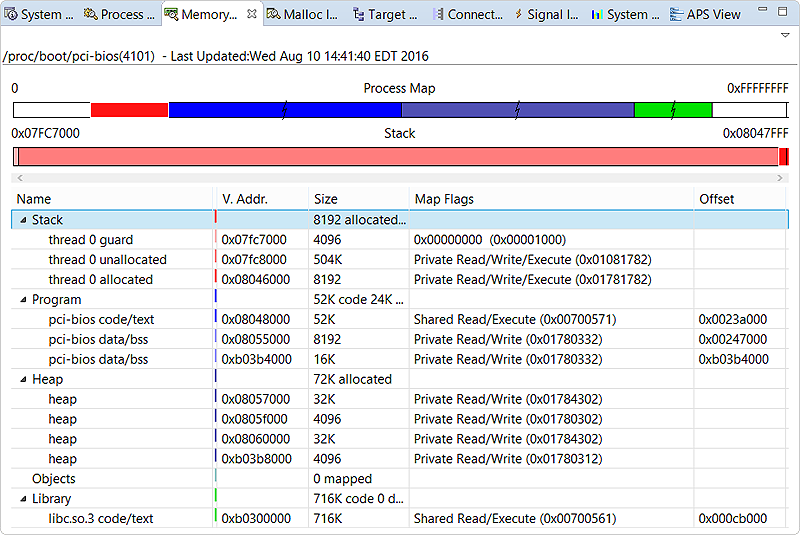Click the Process Information tab icon

click(90, 14)
